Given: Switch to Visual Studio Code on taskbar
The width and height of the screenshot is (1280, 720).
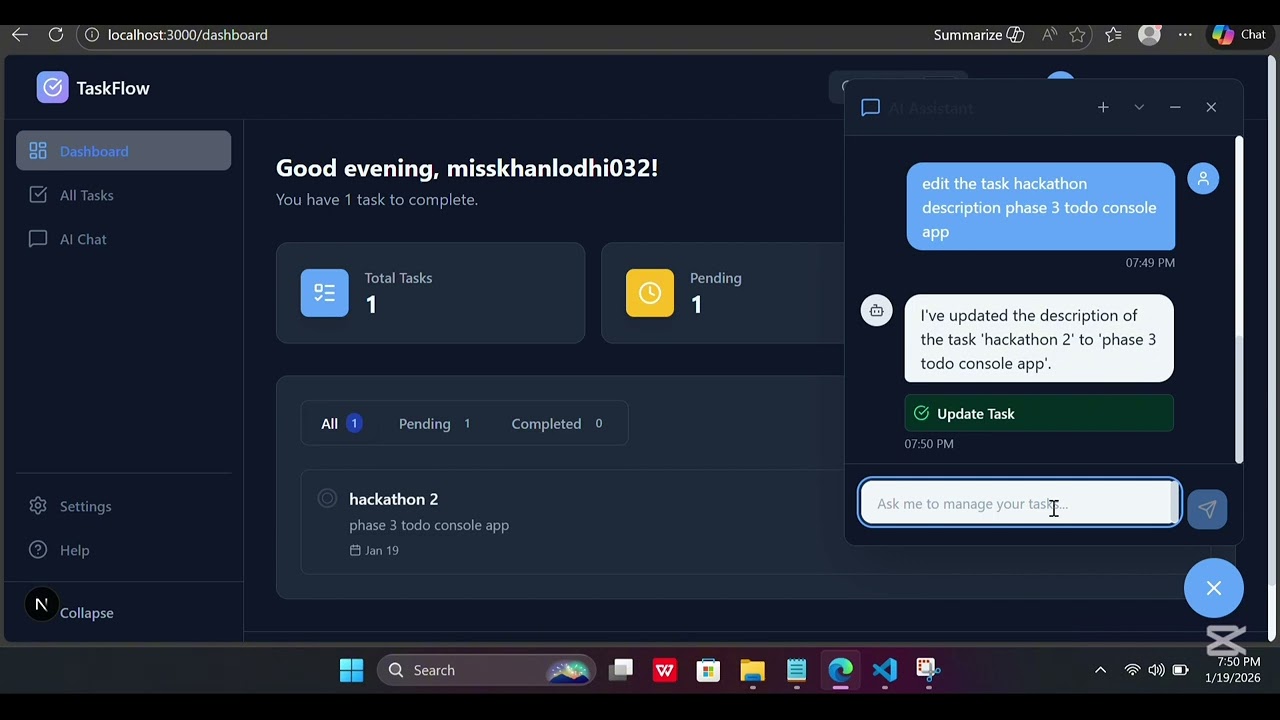Looking at the screenshot, I should [884, 670].
